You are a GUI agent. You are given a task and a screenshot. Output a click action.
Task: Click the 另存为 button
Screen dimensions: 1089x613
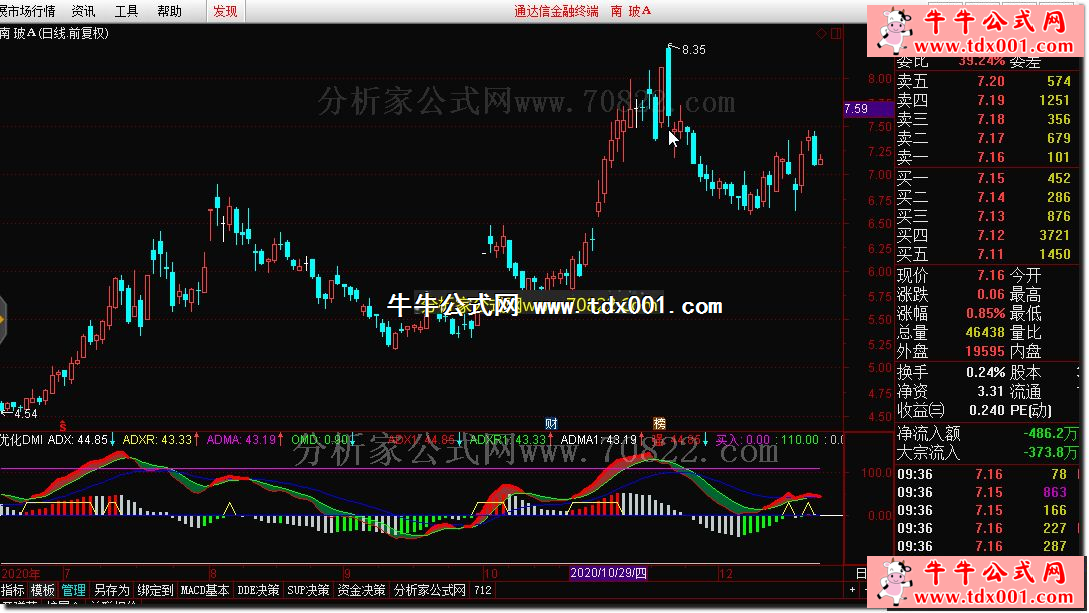(x=112, y=590)
